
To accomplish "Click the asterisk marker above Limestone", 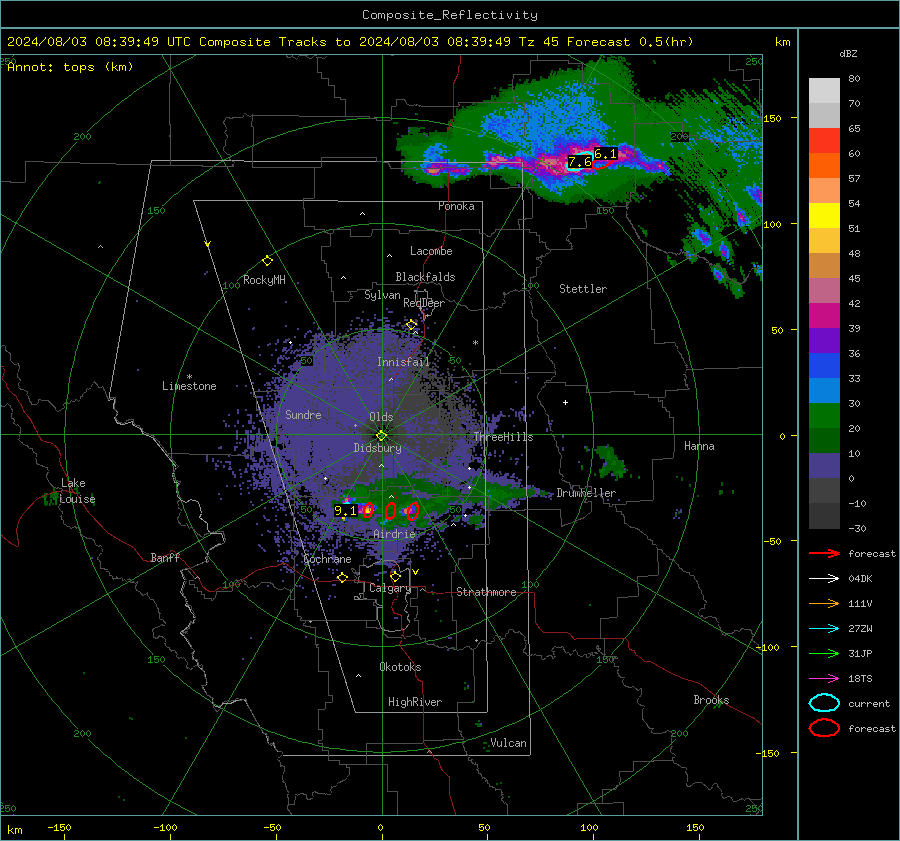I will [189, 377].
